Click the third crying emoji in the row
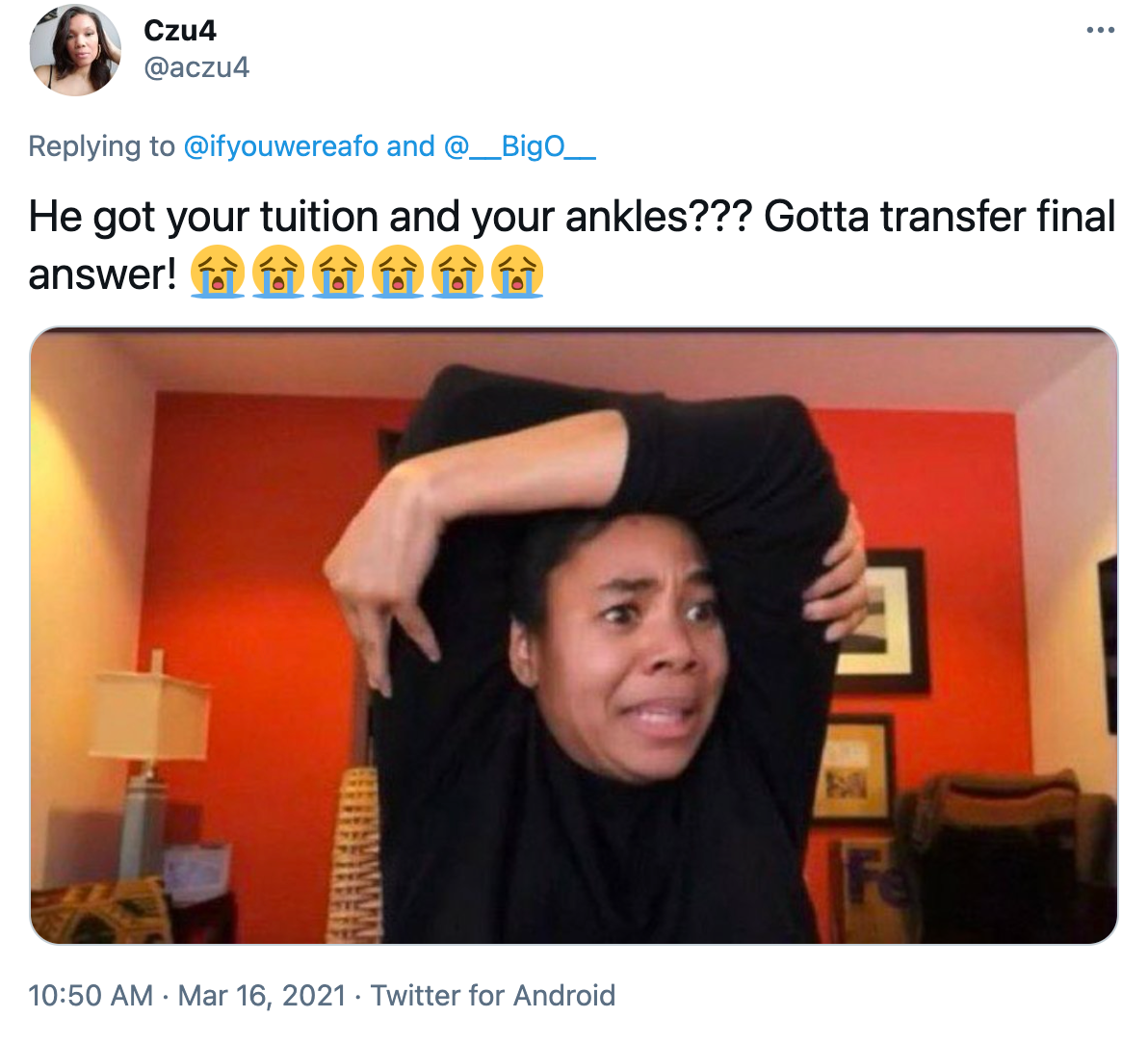 tap(337, 273)
